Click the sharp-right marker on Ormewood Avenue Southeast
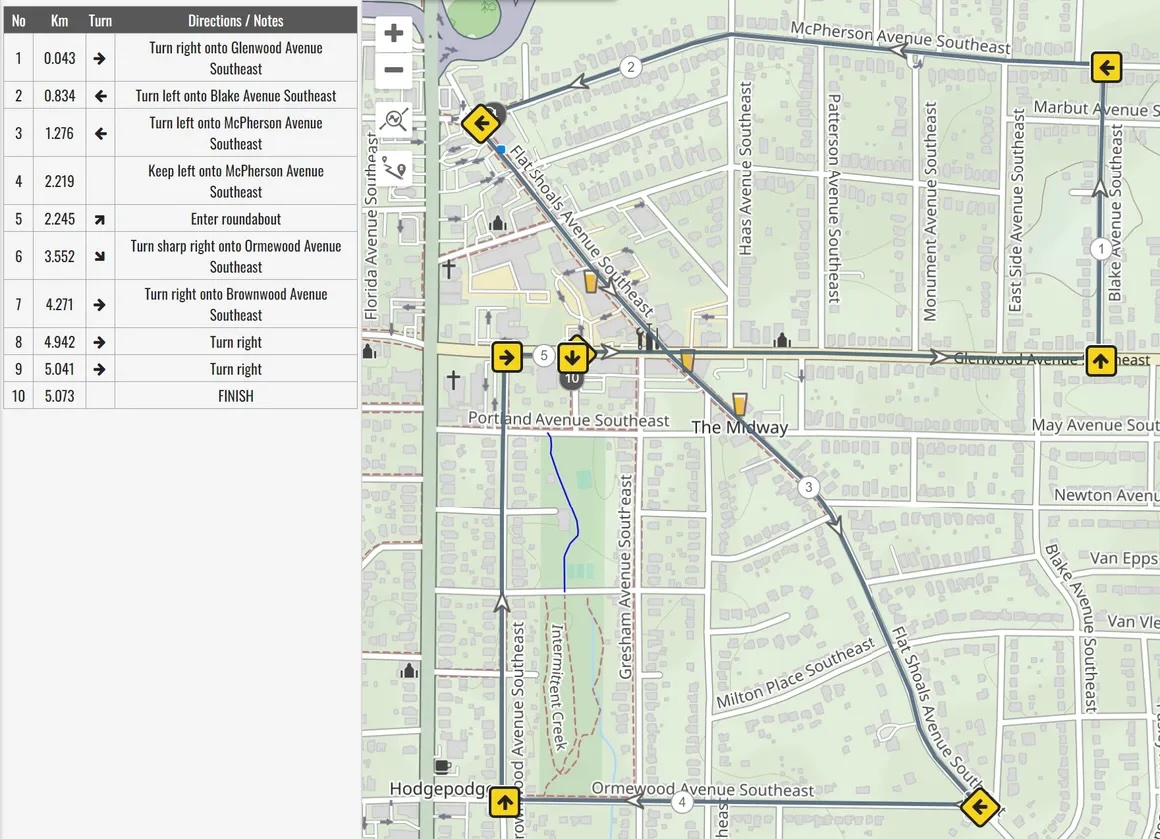 (x=978, y=806)
